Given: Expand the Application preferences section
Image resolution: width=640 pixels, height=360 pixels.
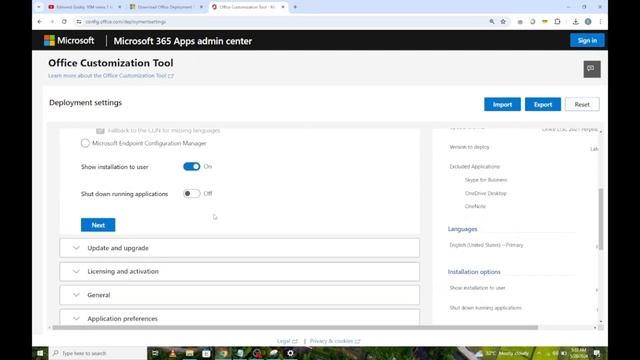Looking at the screenshot, I should click(240, 318).
